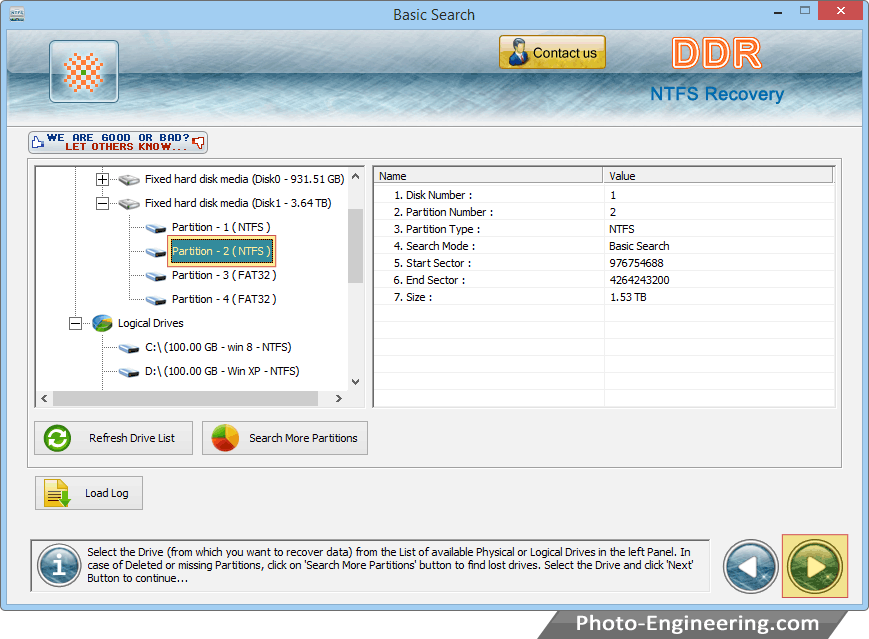Select the Logical Drives tree label

(x=151, y=323)
